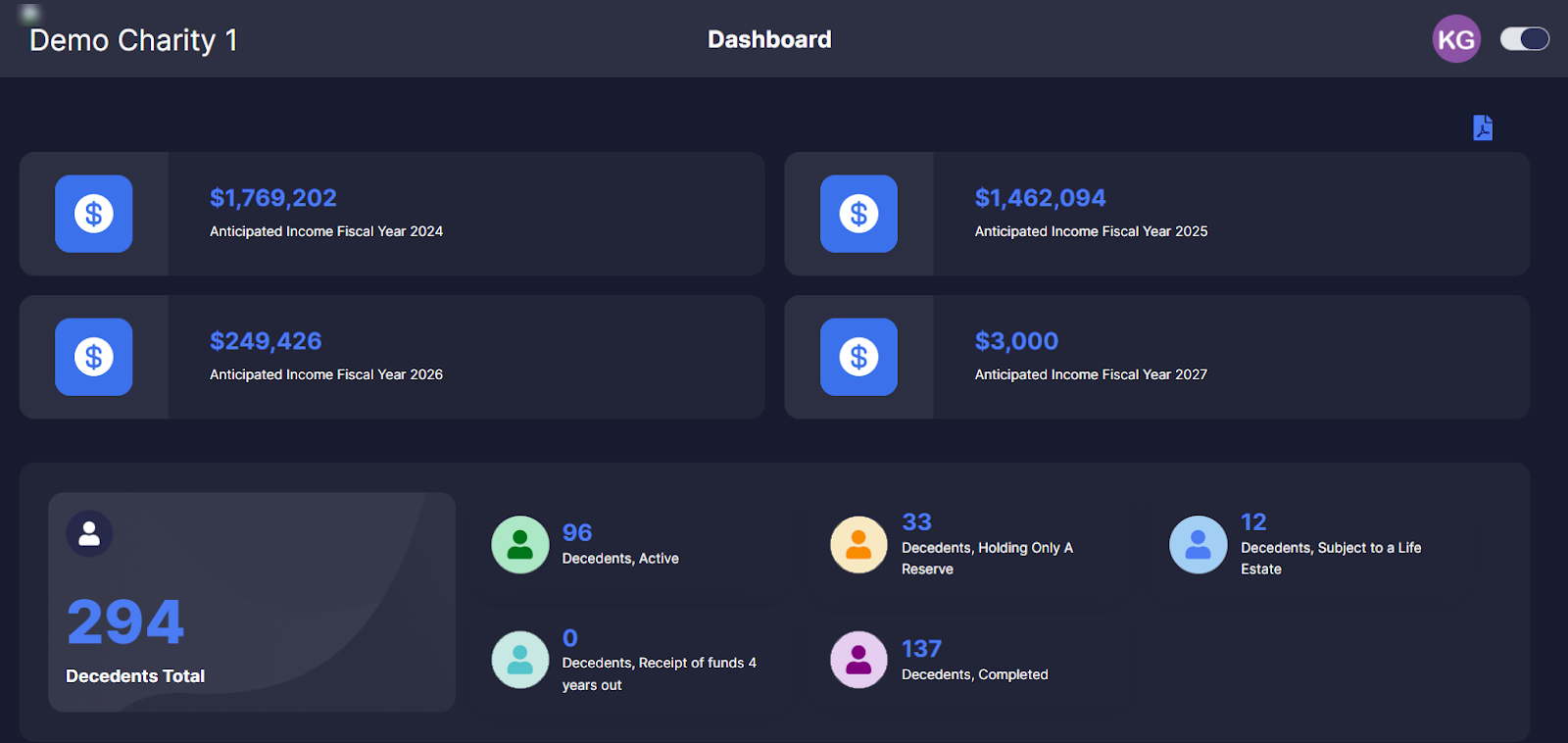Click the 96 active decedents count
Viewport: 1568px width, 743px height.
[x=577, y=532]
